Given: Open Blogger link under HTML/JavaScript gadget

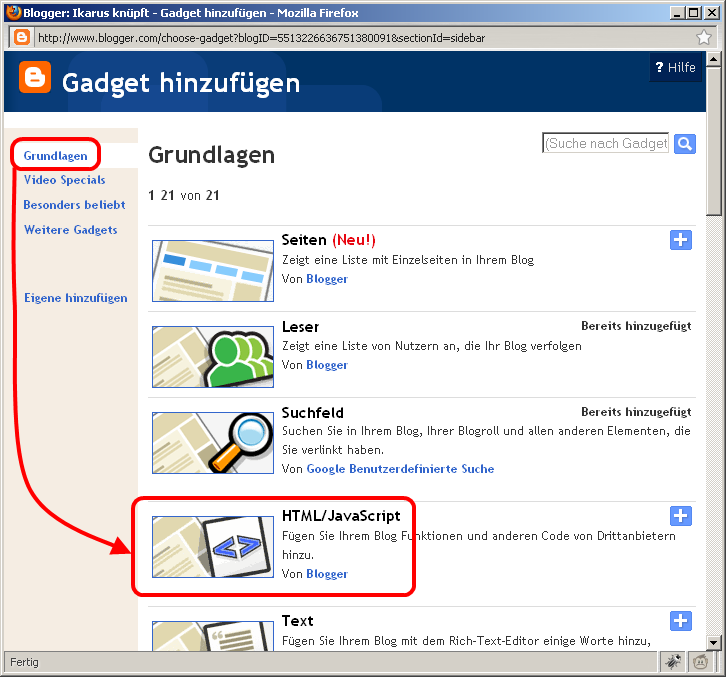Looking at the screenshot, I should (327, 574).
